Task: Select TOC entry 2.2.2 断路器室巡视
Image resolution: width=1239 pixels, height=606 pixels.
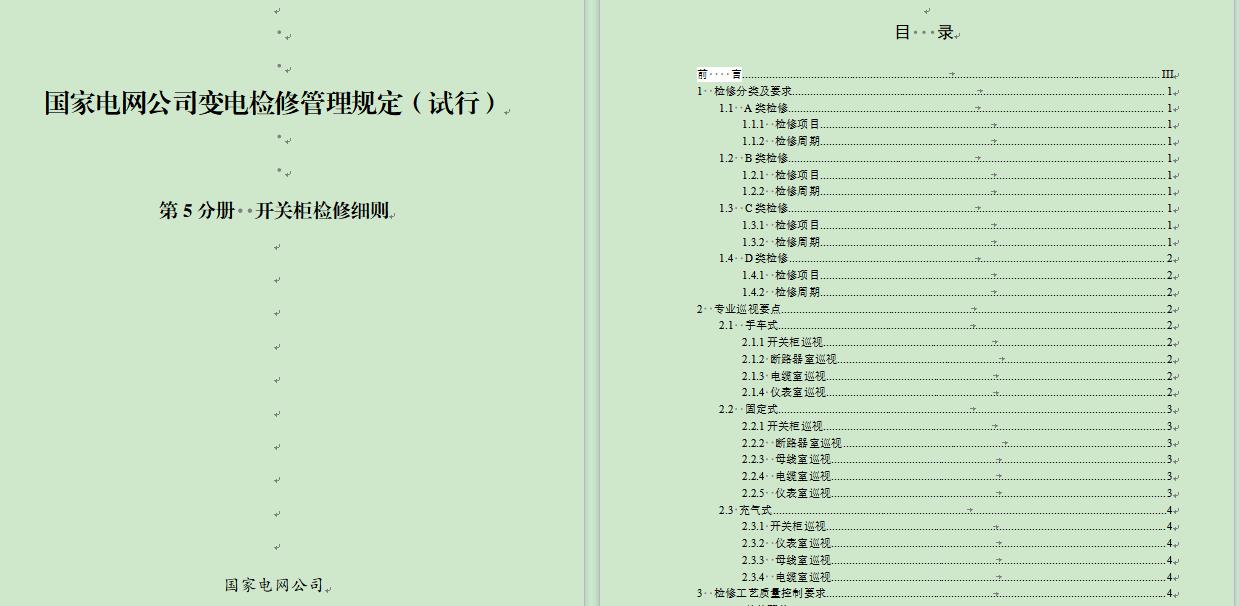Action: tap(958, 443)
